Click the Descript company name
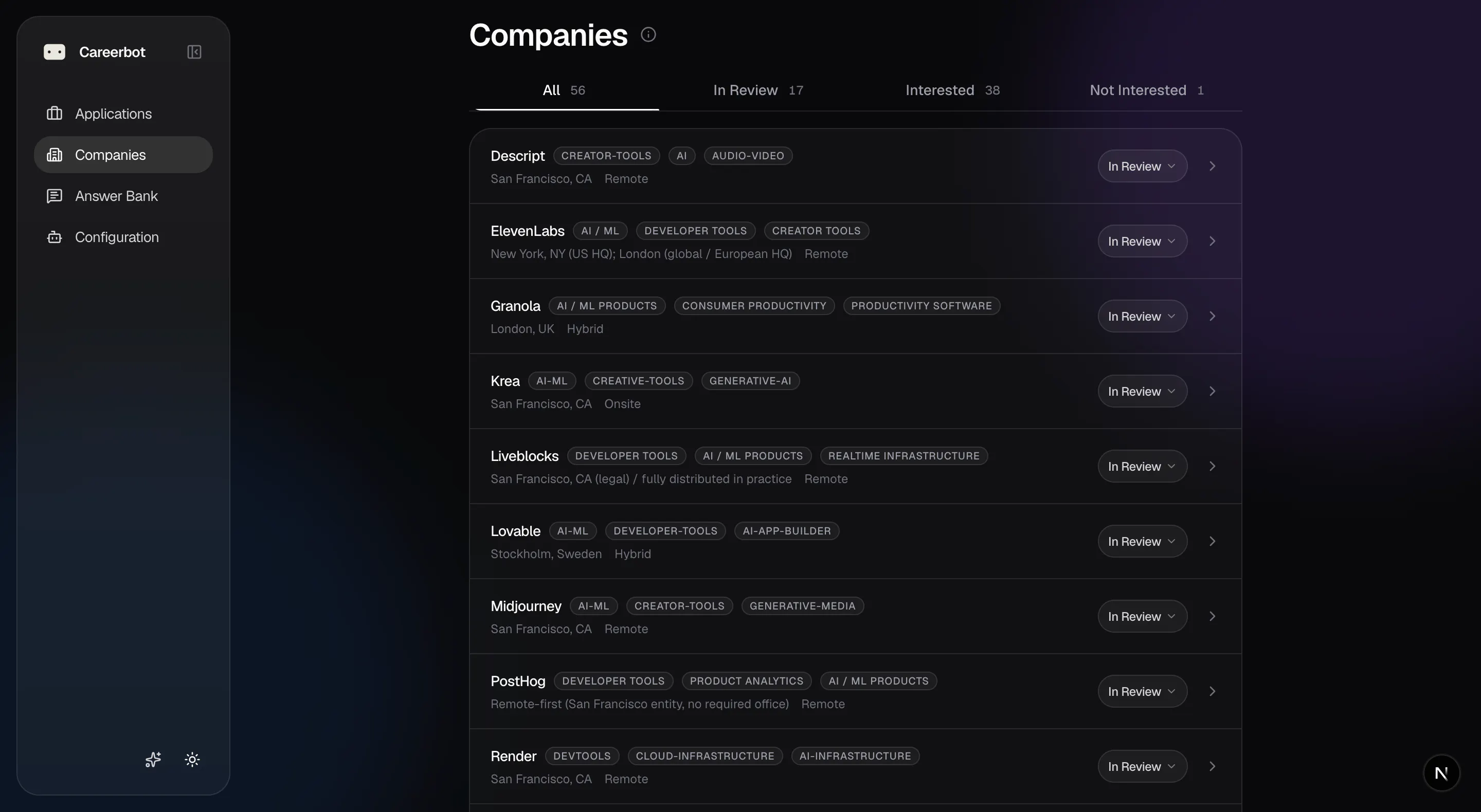Image resolution: width=1481 pixels, height=812 pixels. [x=517, y=156]
